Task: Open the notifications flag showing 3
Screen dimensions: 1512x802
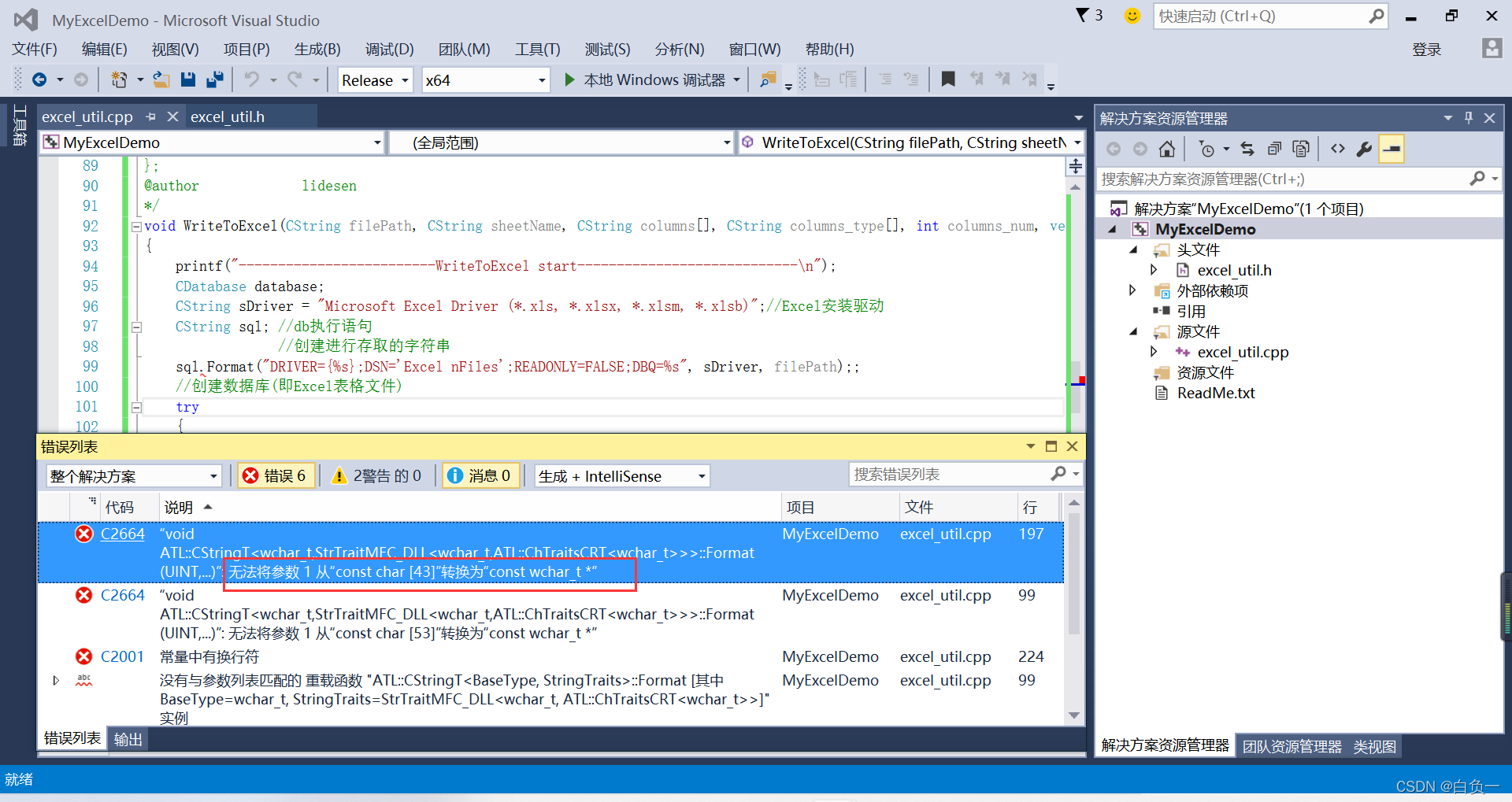Action: click(1089, 15)
